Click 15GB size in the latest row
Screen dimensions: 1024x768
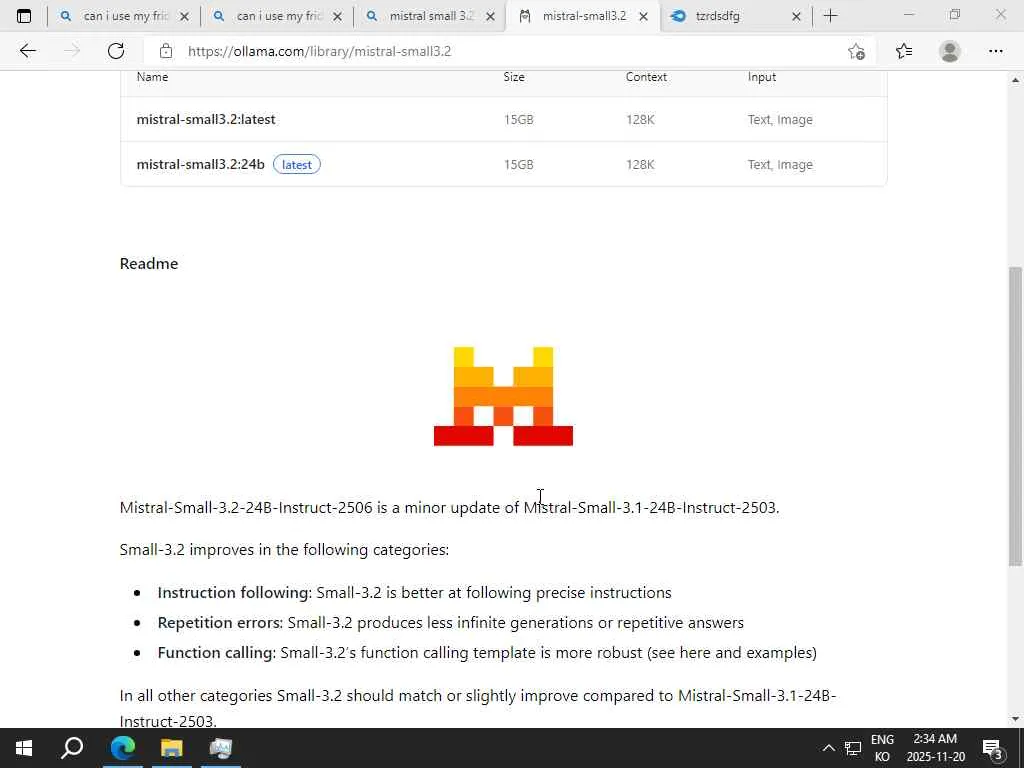(x=519, y=120)
